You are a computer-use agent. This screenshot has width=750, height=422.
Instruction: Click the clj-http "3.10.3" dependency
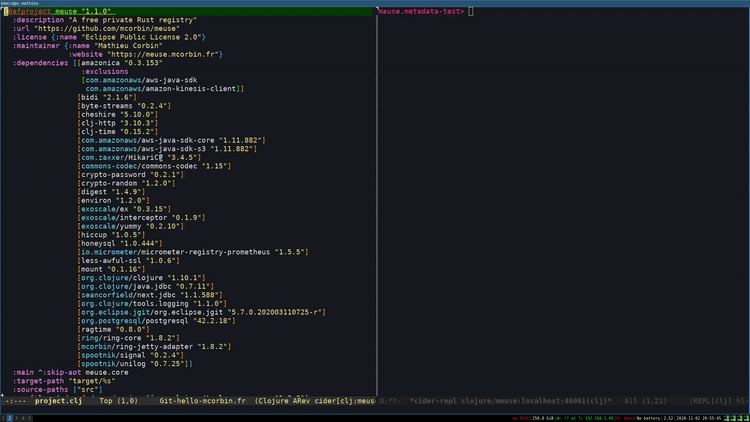117,123
